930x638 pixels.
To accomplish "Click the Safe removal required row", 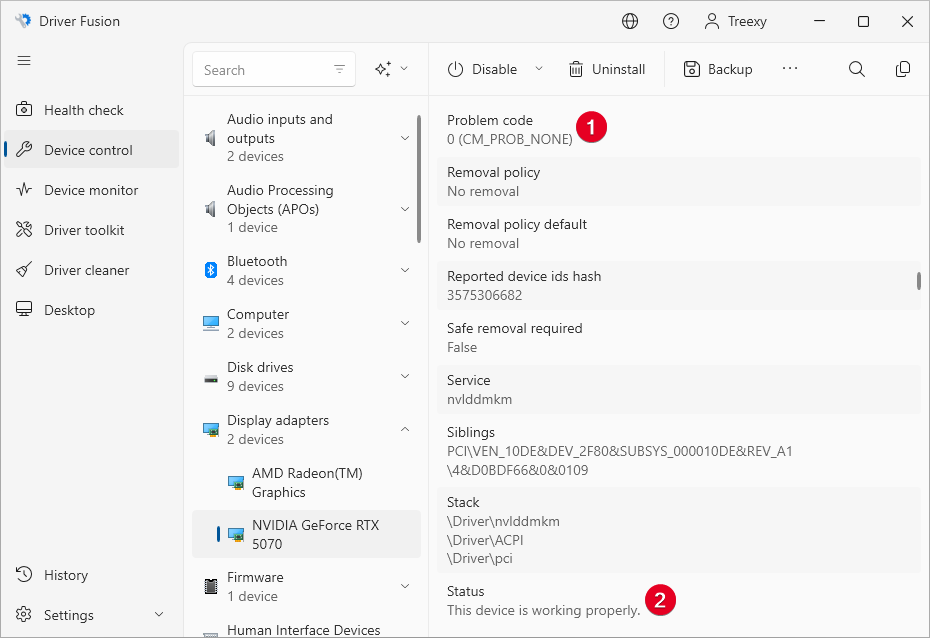I will click(x=679, y=338).
